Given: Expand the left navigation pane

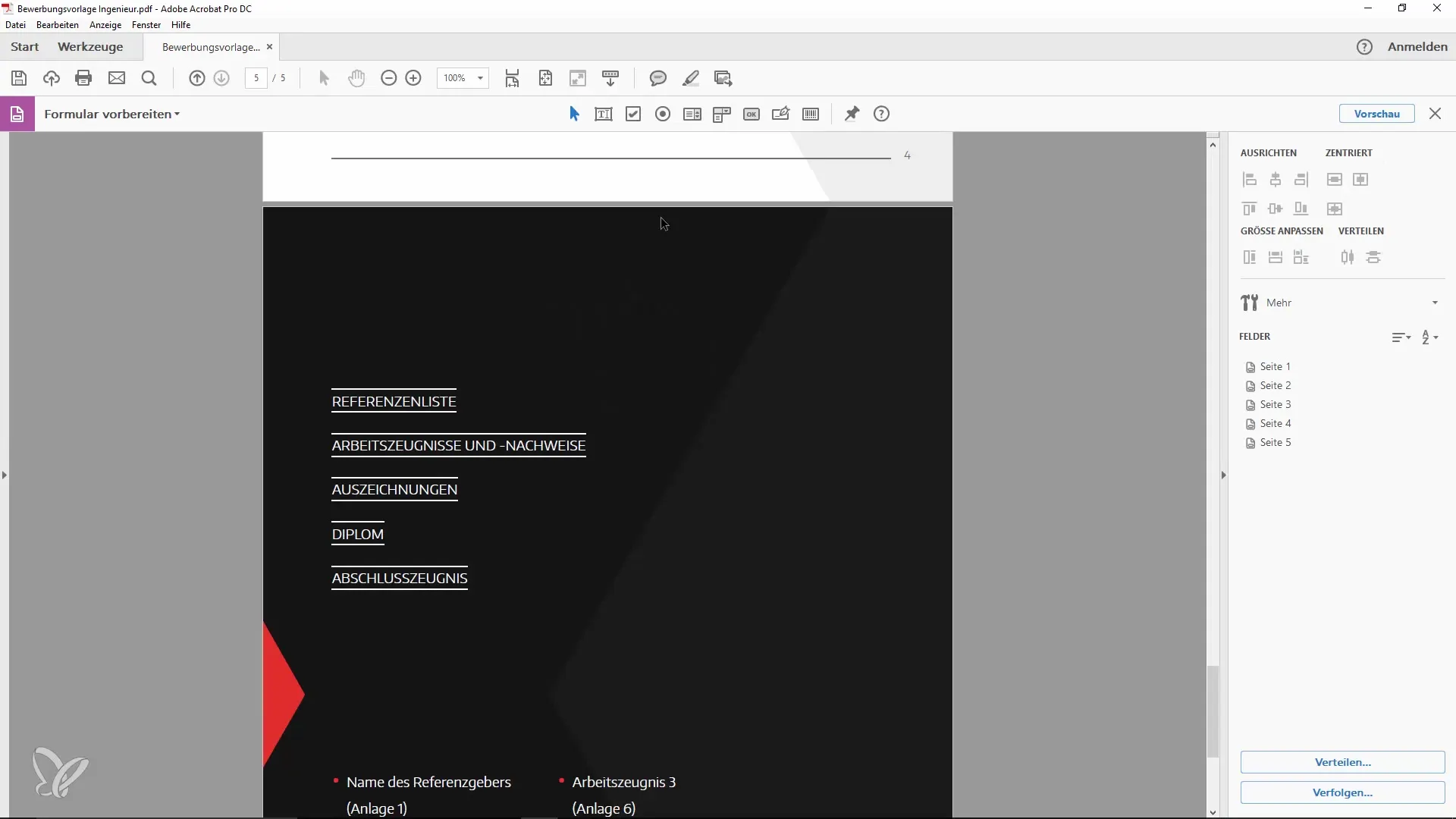Looking at the screenshot, I should click(5, 475).
